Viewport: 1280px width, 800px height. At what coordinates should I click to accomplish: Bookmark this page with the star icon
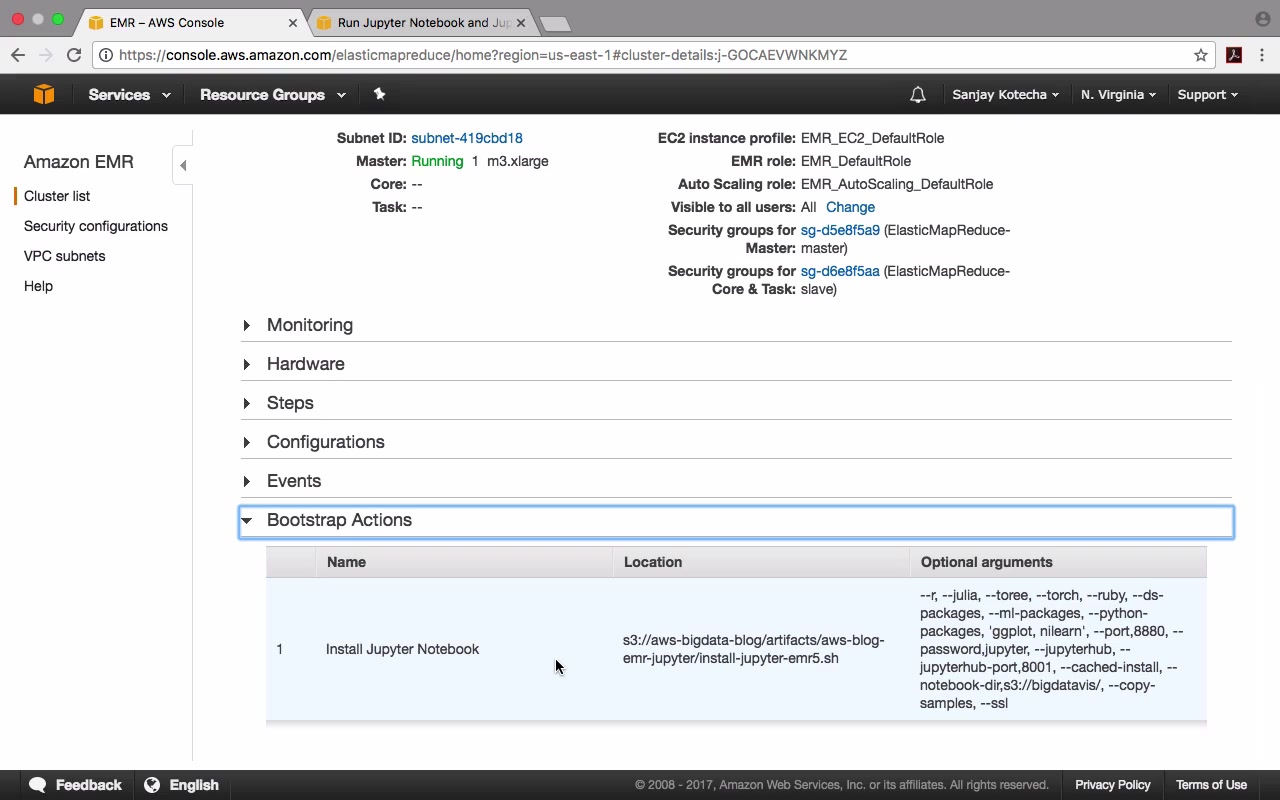[1201, 55]
